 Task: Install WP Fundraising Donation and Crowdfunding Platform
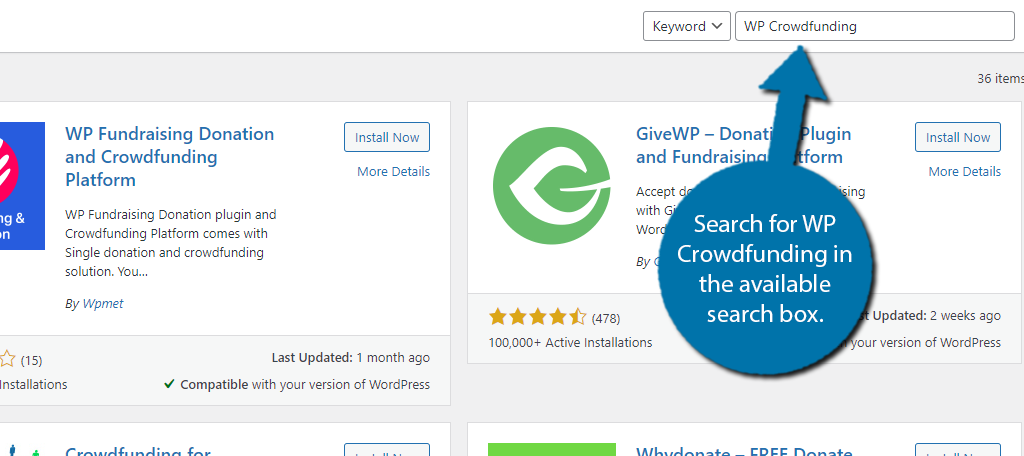coord(387,137)
